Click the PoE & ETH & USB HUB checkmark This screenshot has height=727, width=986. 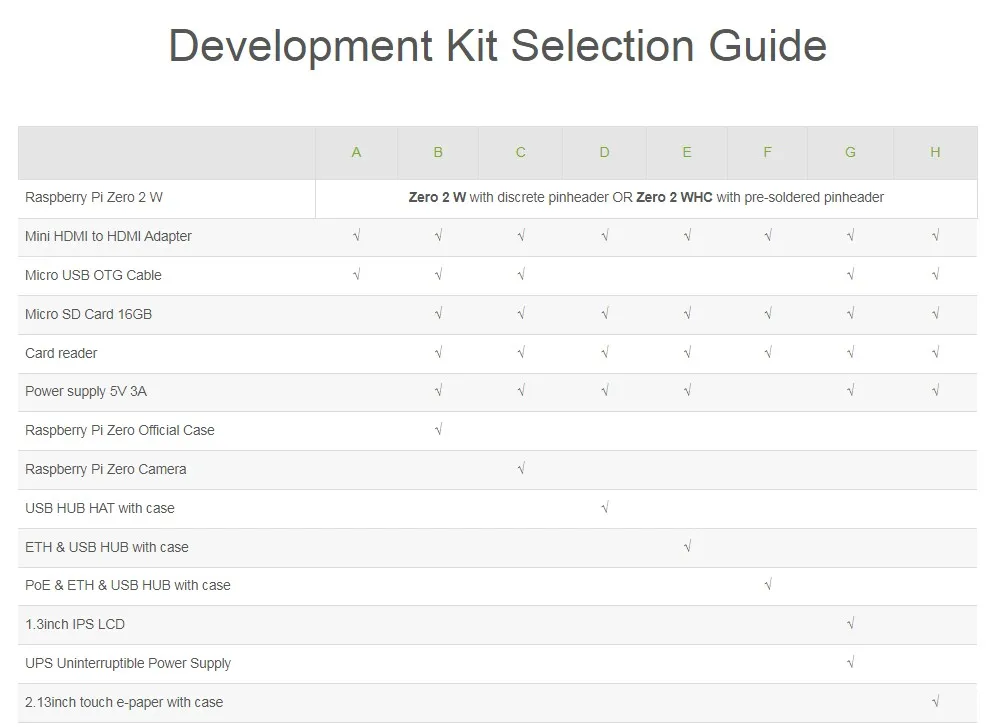(x=768, y=585)
